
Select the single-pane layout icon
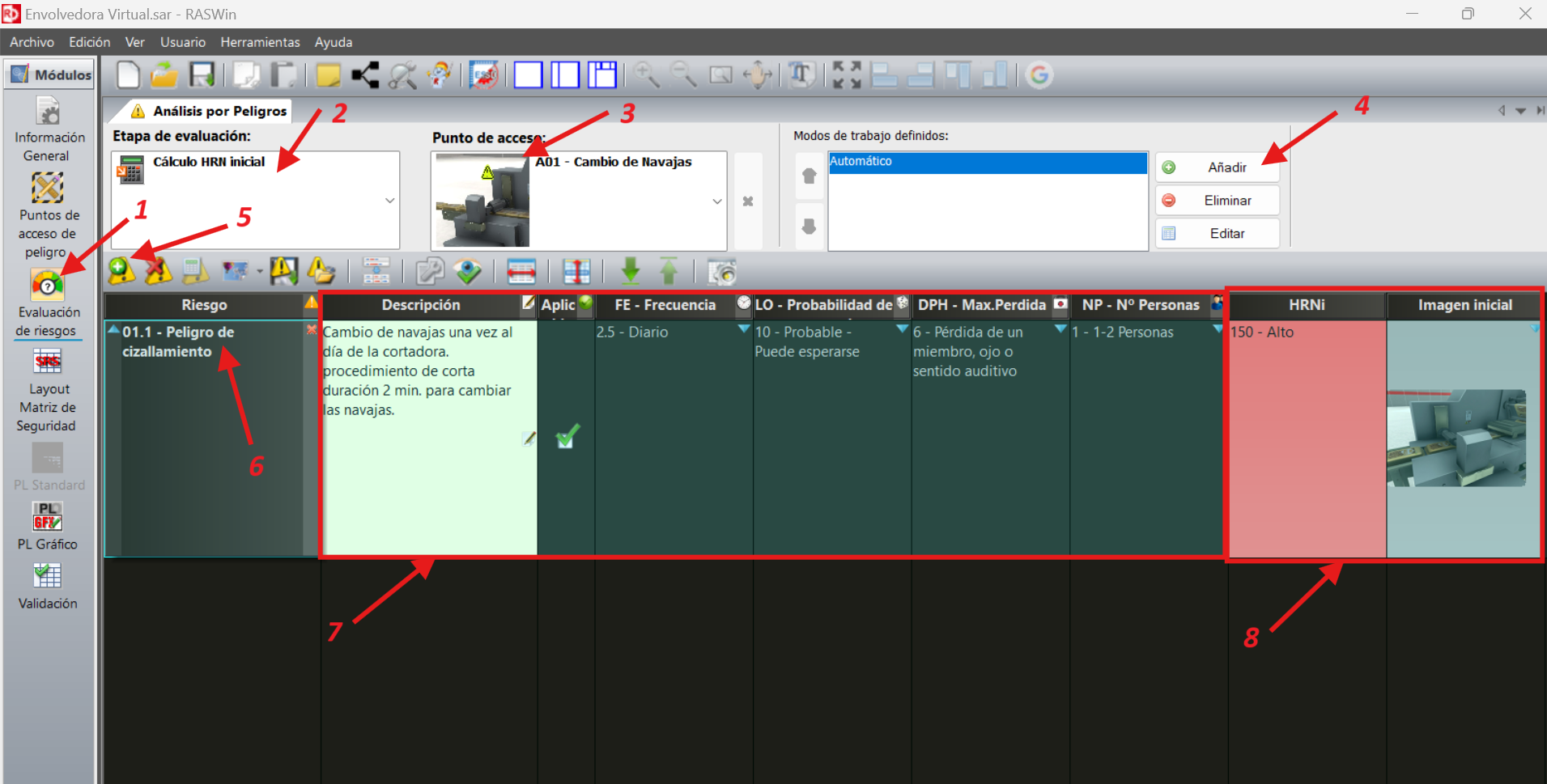pyautogui.click(x=528, y=75)
